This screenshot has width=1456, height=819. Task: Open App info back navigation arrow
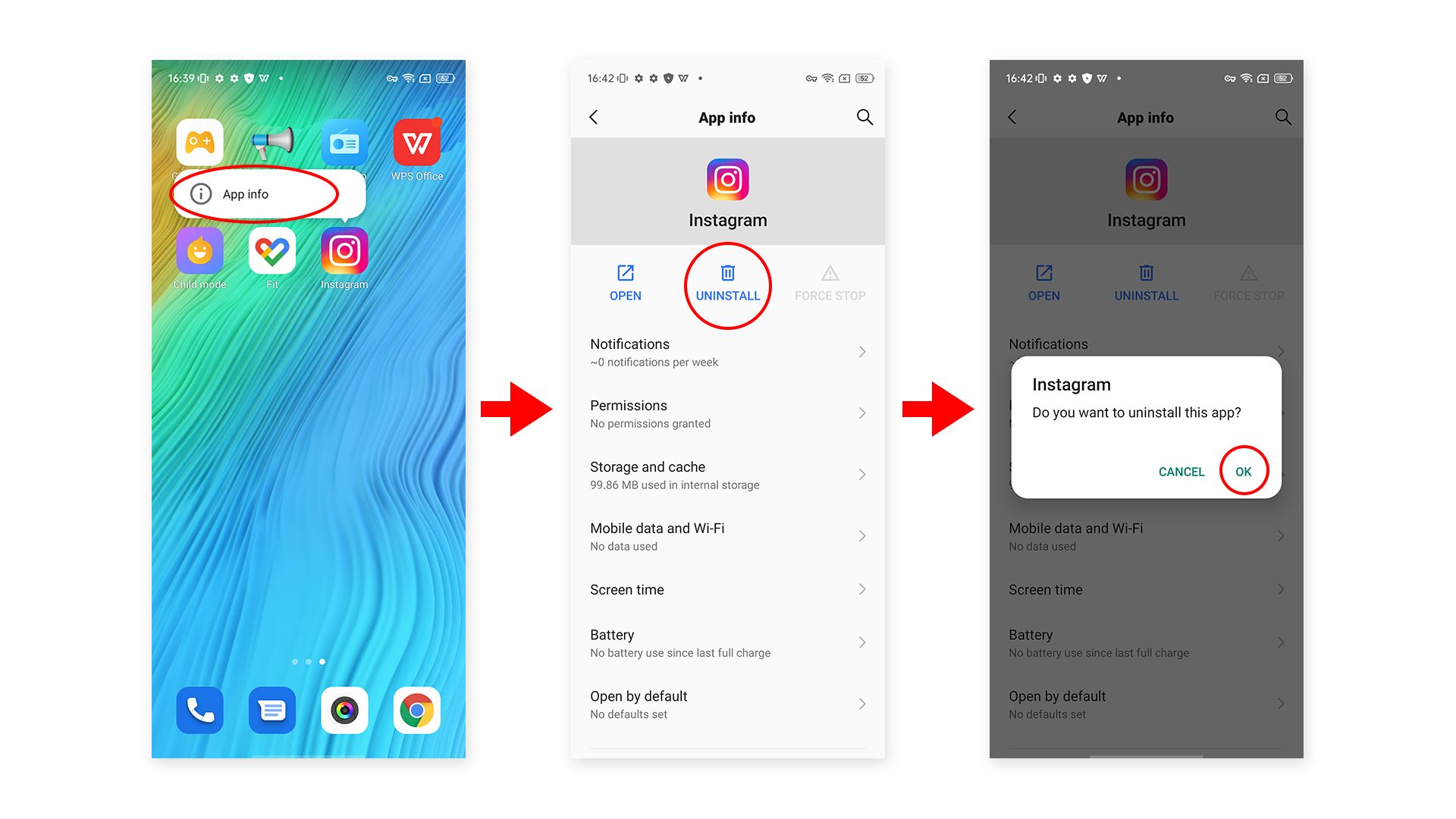point(594,116)
